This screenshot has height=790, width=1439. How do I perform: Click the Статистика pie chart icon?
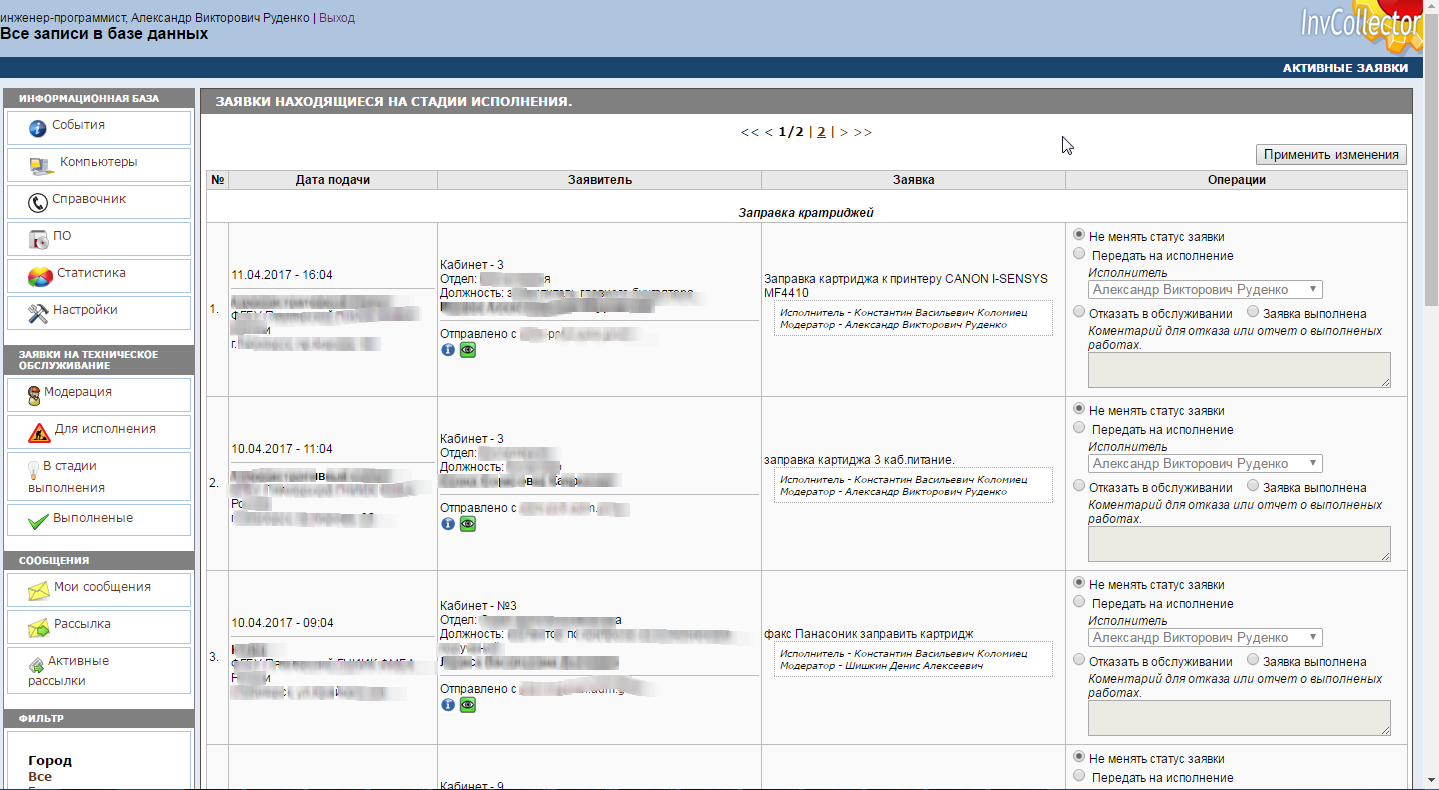click(x=40, y=276)
